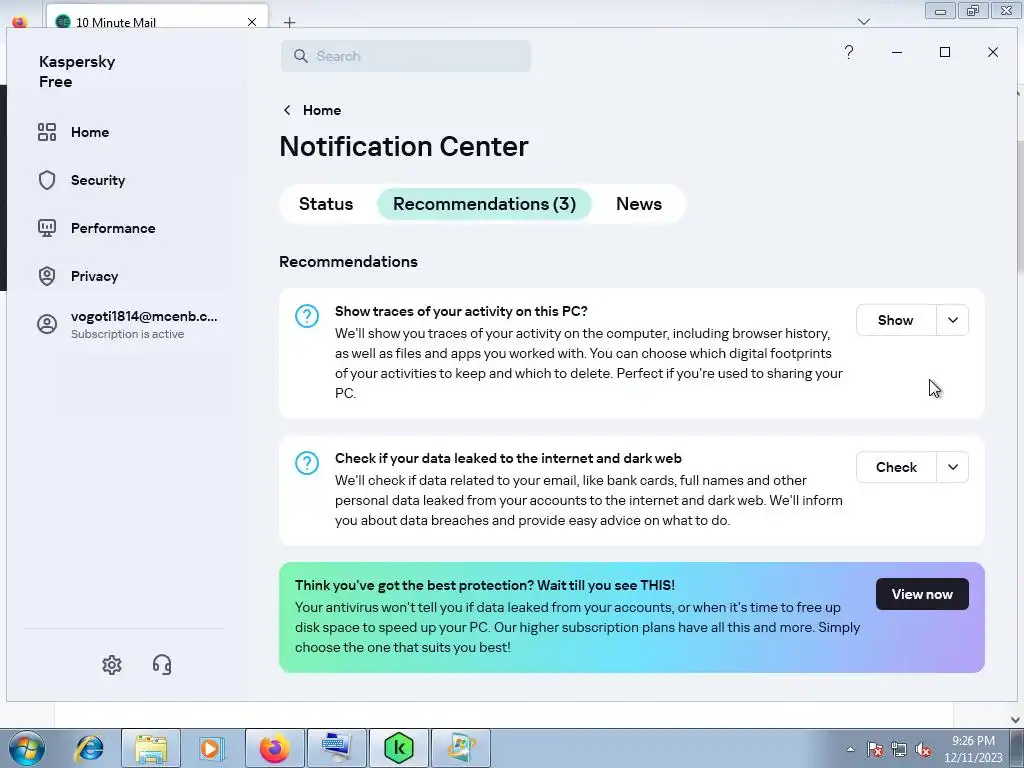Switch to the Status tab
Viewport: 1024px width, 768px height.
pyautogui.click(x=326, y=204)
